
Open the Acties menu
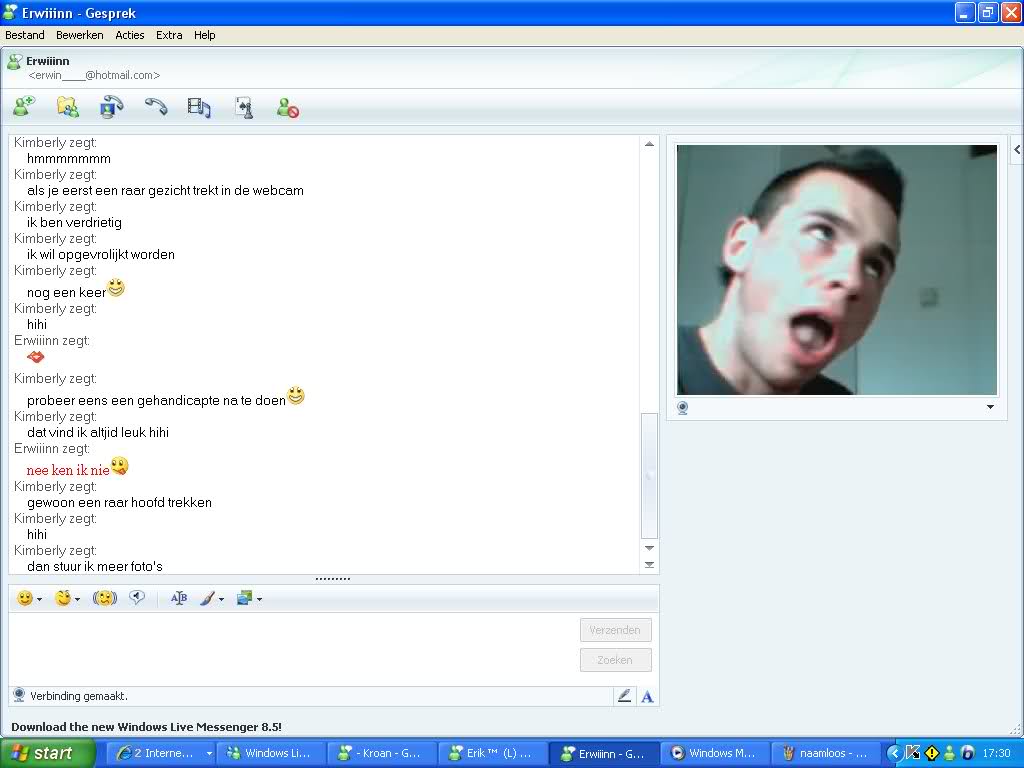[x=130, y=35]
